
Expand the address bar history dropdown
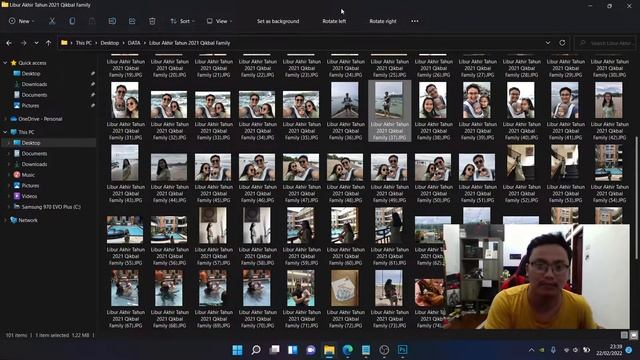(548, 43)
